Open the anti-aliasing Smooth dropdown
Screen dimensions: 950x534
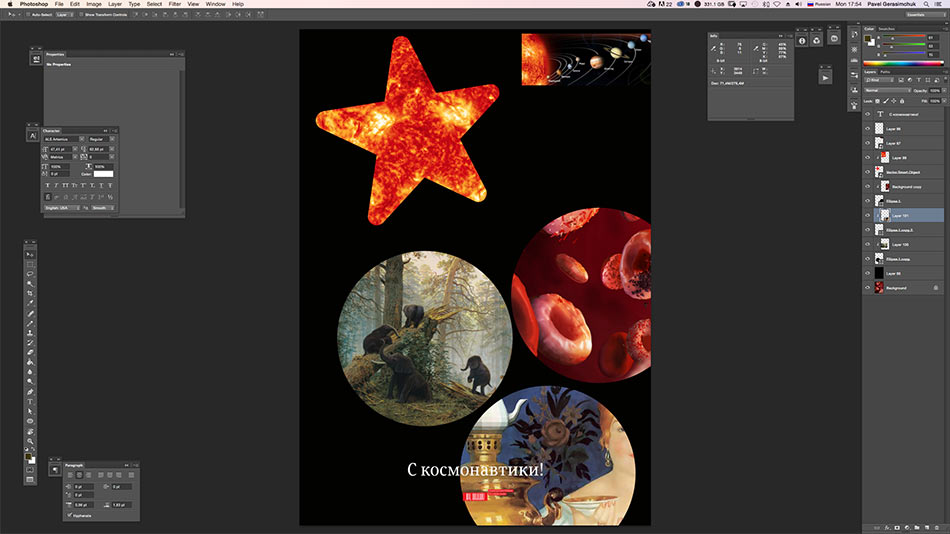pos(103,208)
